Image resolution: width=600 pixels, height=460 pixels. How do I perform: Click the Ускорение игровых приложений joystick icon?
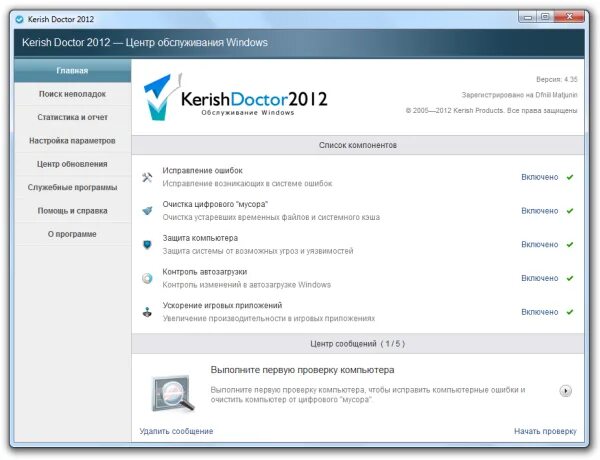pos(147,312)
